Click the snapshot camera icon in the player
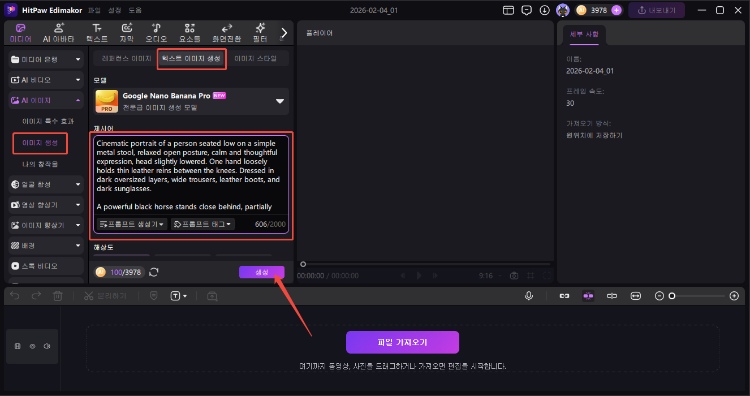The width and height of the screenshot is (750, 396). click(514, 275)
